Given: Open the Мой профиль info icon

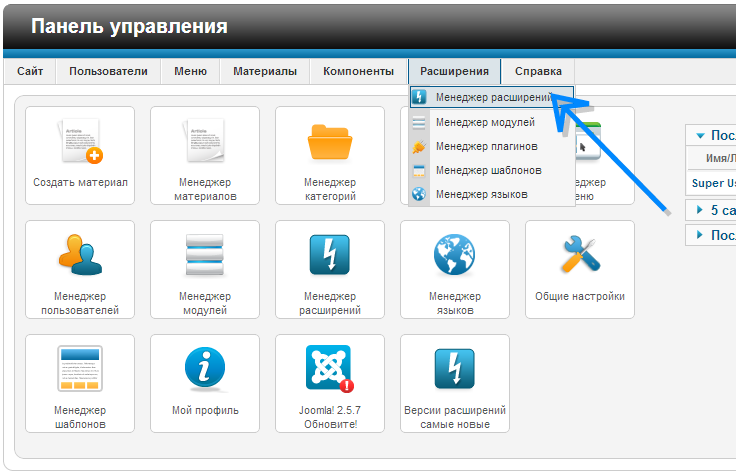Looking at the screenshot, I should click(x=205, y=371).
